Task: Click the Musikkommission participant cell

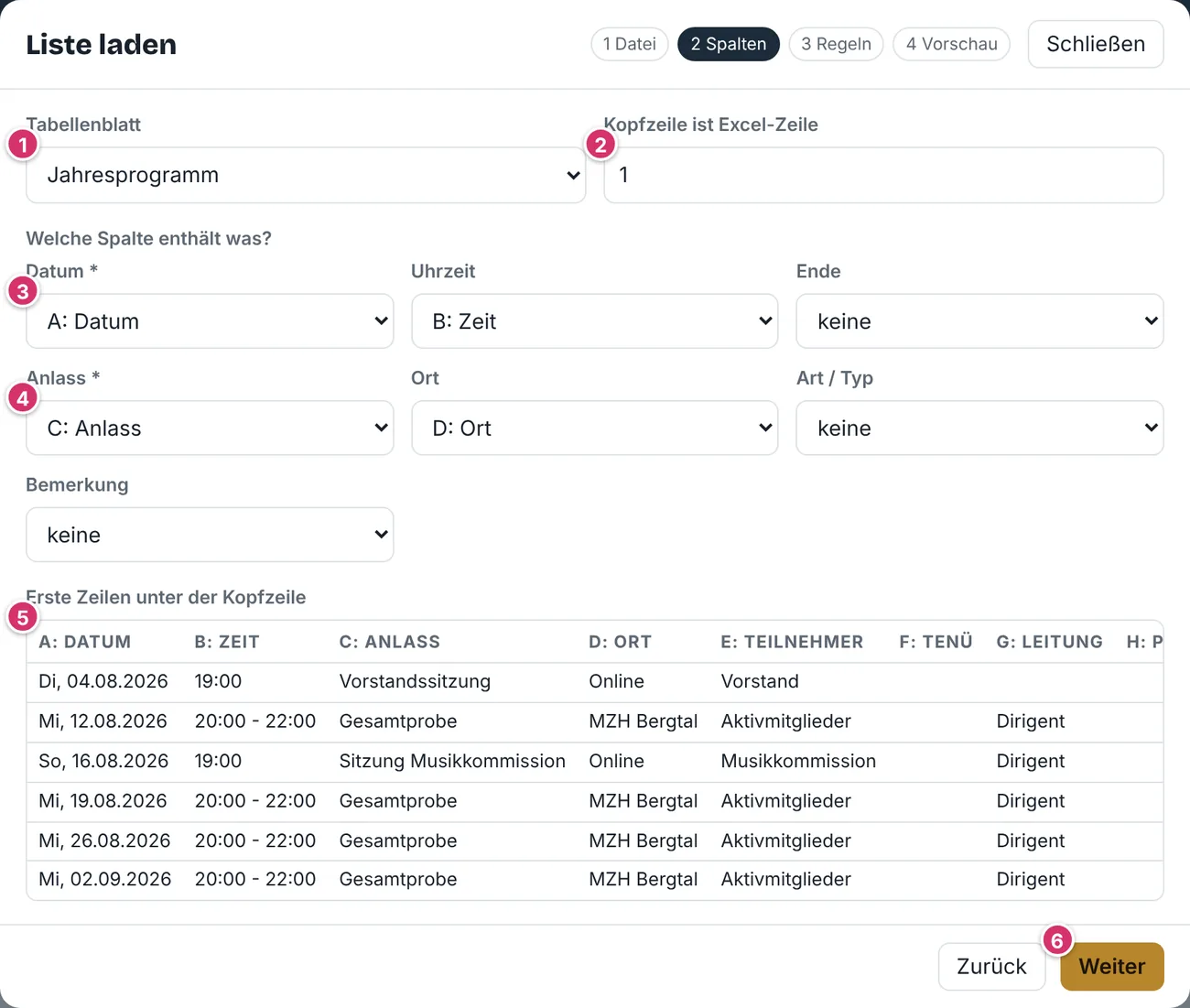Action: pyautogui.click(x=798, y=761)
